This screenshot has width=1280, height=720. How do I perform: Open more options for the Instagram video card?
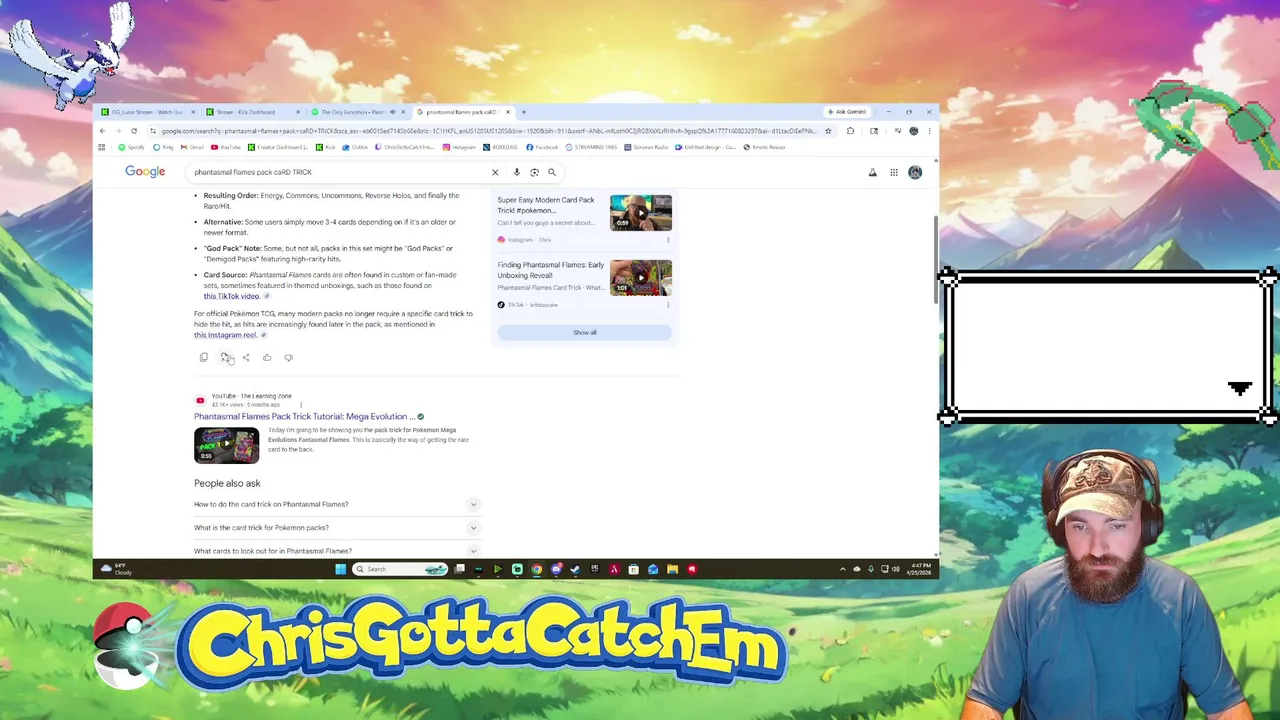668,240
